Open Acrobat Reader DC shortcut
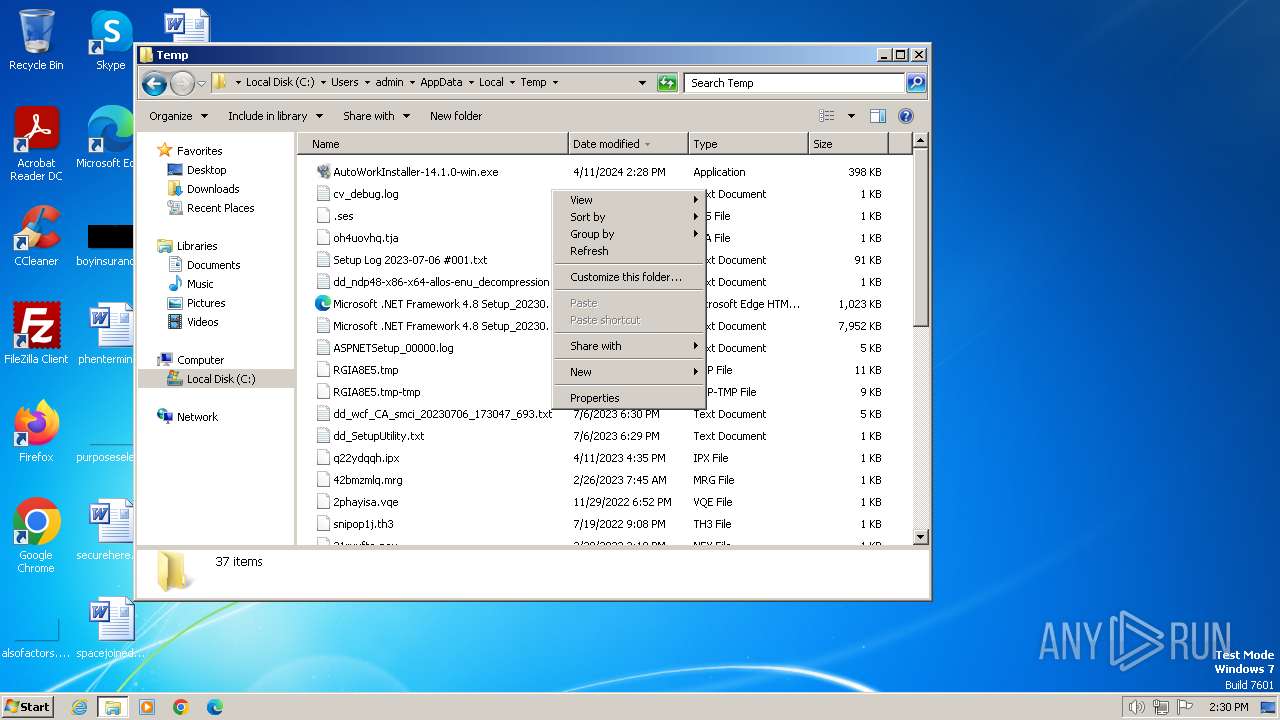The image size is (1280, 720). click(36, 144)
